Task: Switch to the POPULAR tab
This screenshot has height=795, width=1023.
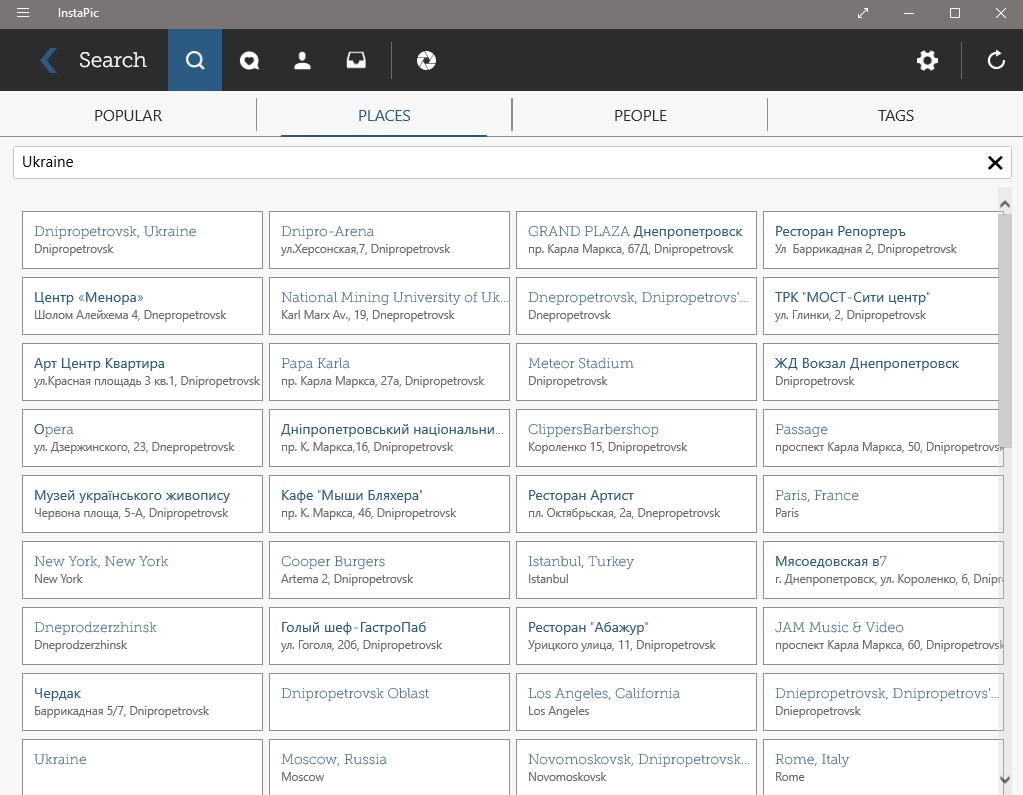Action: 128,116
